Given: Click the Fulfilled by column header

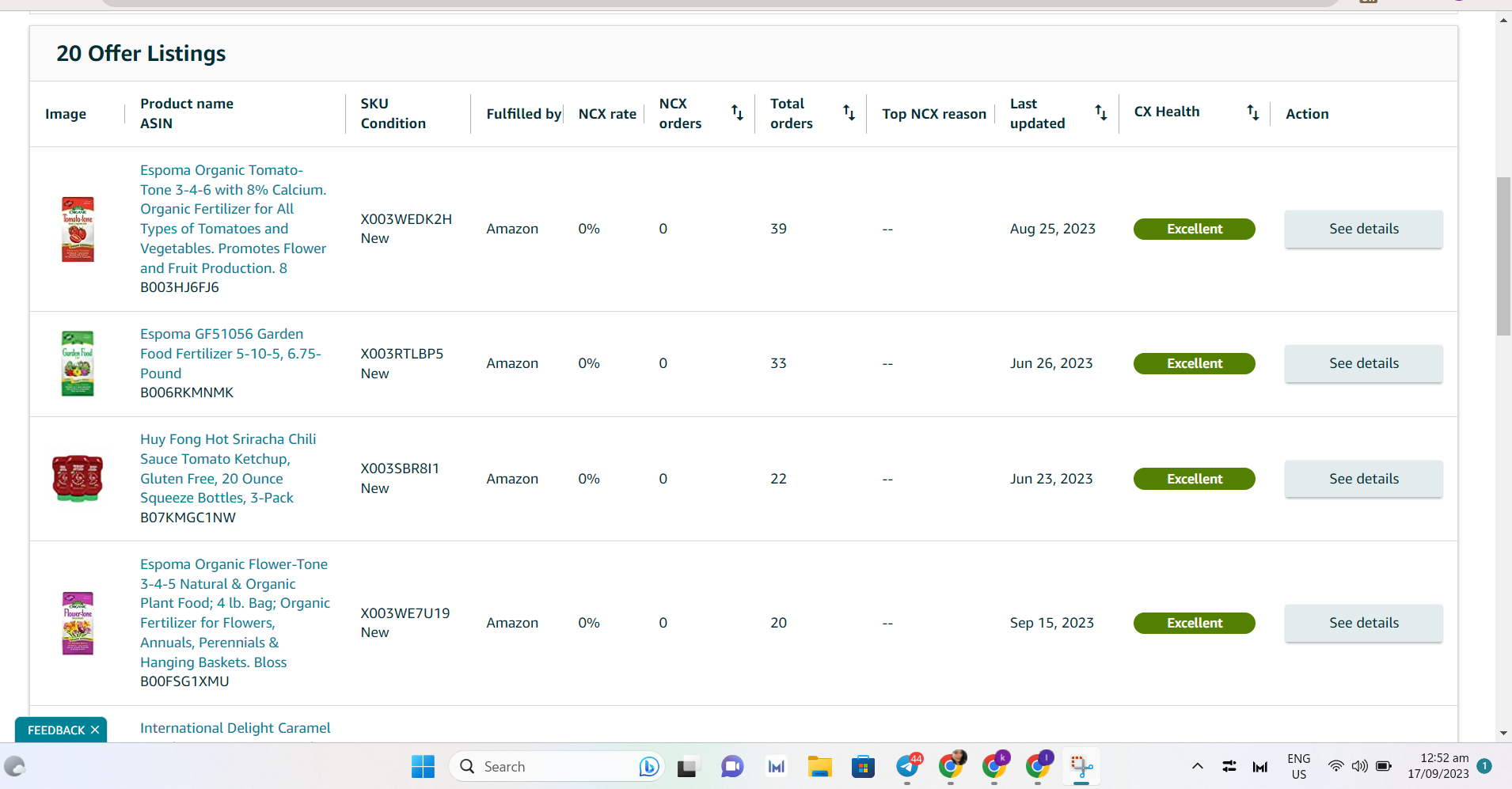Looking at the screenshot, I should click(523, 114).
